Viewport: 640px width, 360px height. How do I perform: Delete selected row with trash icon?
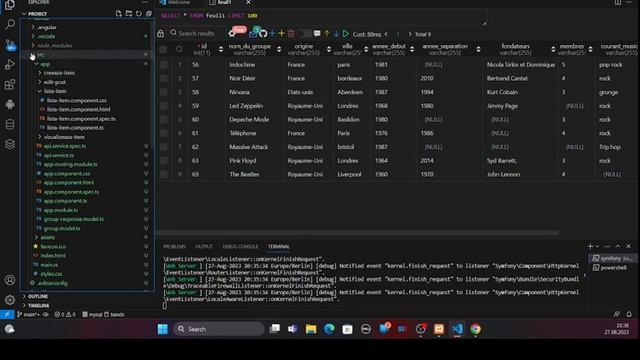pyautogui.click(x=291, y=34)
